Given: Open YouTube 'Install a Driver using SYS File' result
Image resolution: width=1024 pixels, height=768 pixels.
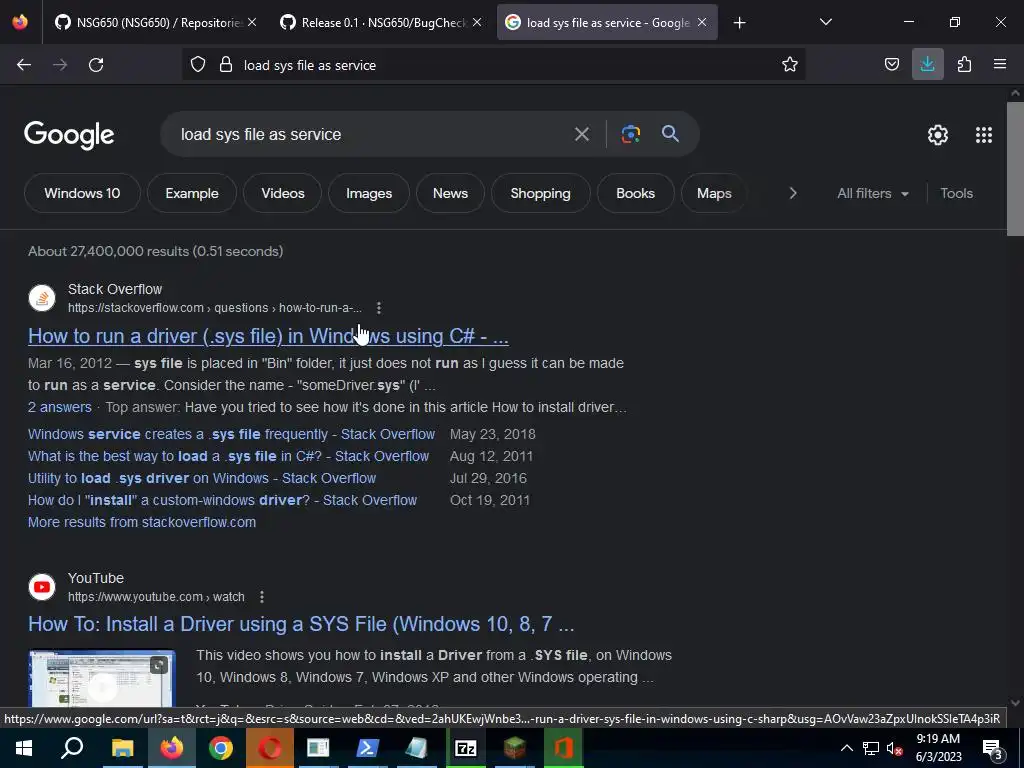Looking at the screenshot, I should (x=301, y=624).
